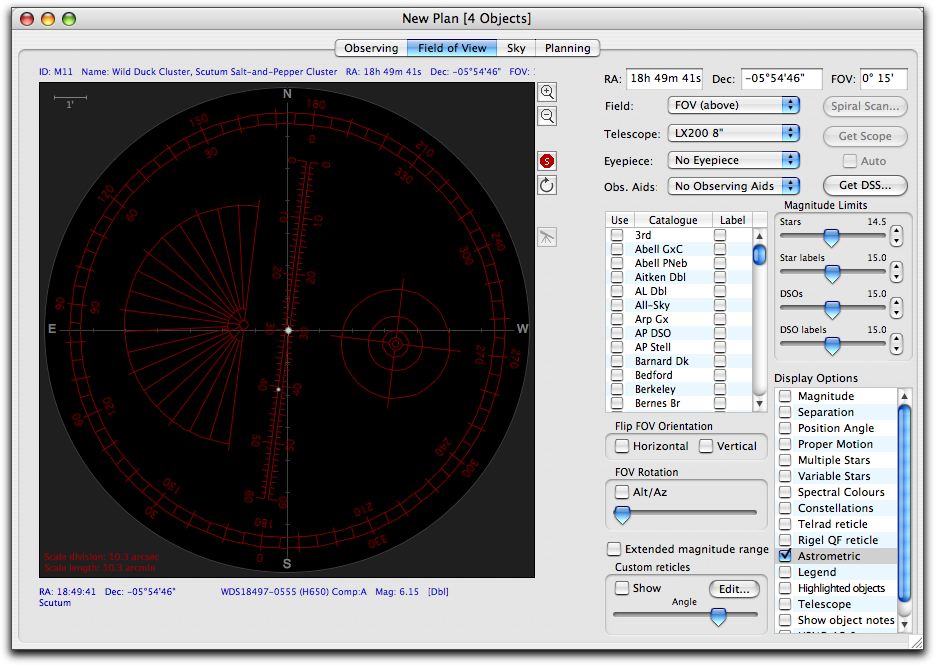
Task: Enable the Extended magnitude range checkbox
Action: tap(614, 549)
